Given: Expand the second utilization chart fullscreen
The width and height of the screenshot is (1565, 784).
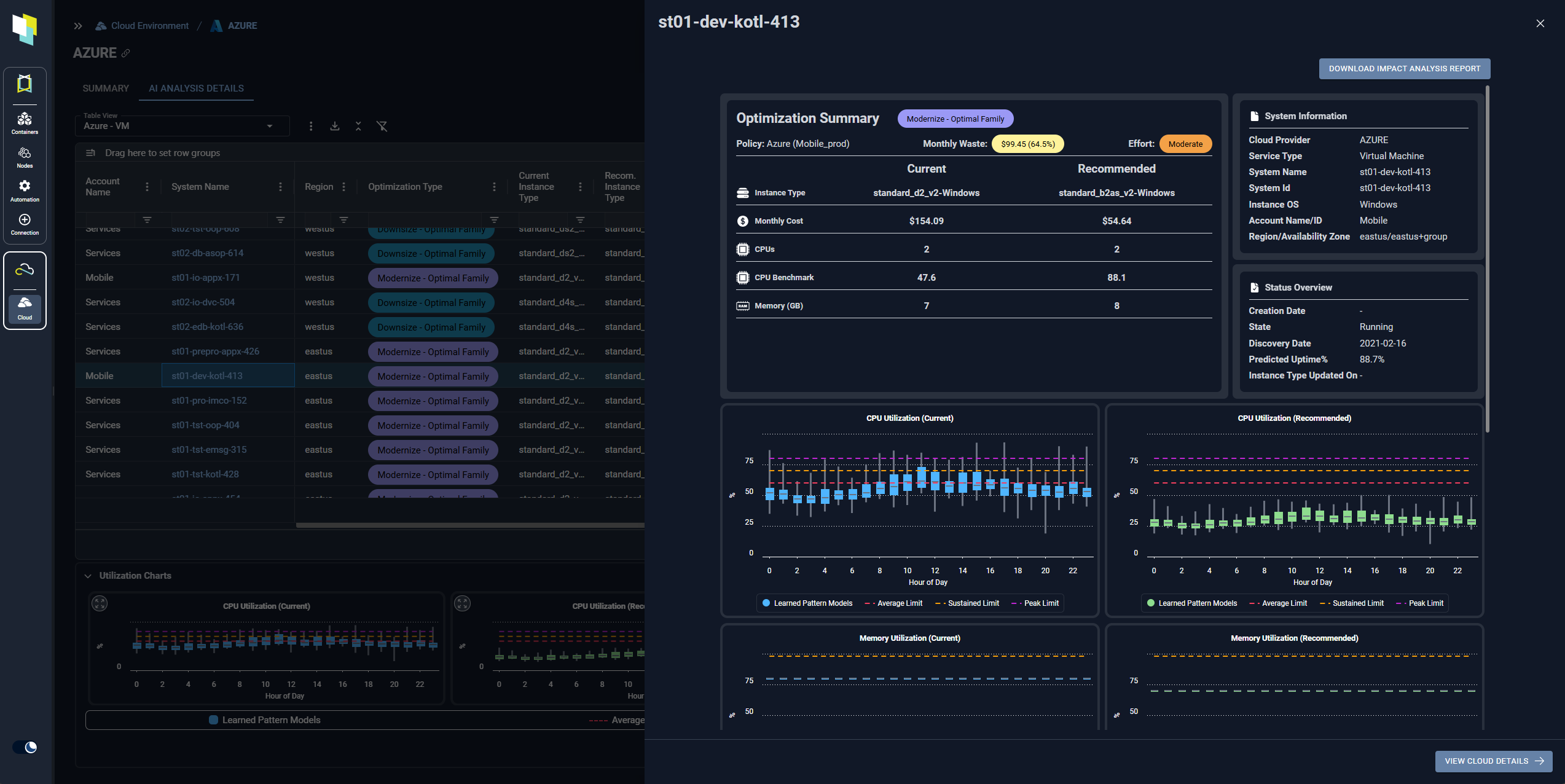Looking at the screenshot, I should click(462, 603).
